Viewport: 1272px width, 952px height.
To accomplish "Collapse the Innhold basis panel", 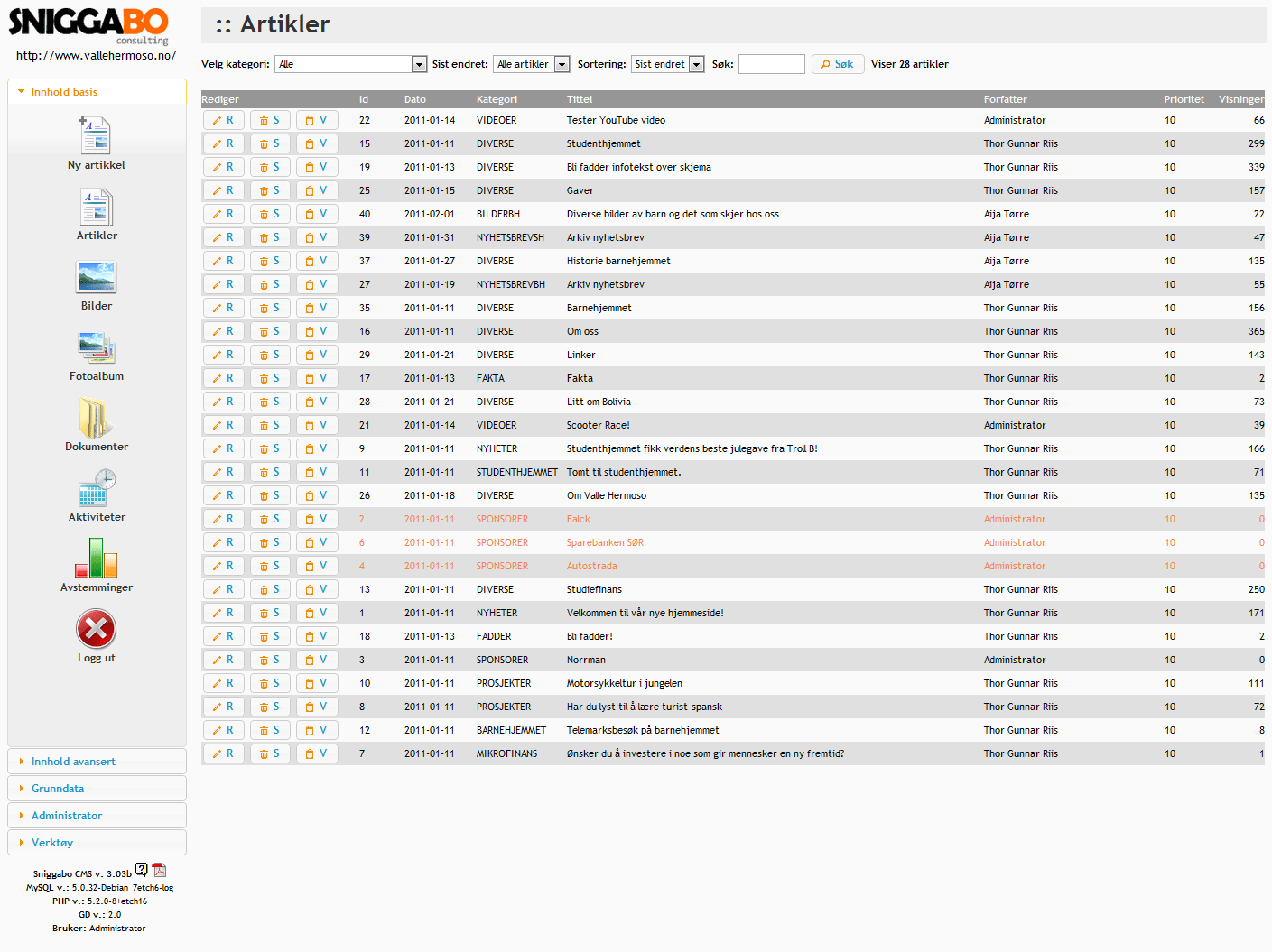I will click(x=97, y=92).
